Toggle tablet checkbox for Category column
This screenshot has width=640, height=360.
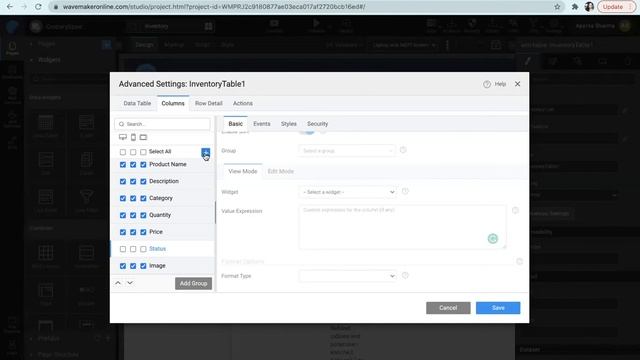(x=143, y=198)
